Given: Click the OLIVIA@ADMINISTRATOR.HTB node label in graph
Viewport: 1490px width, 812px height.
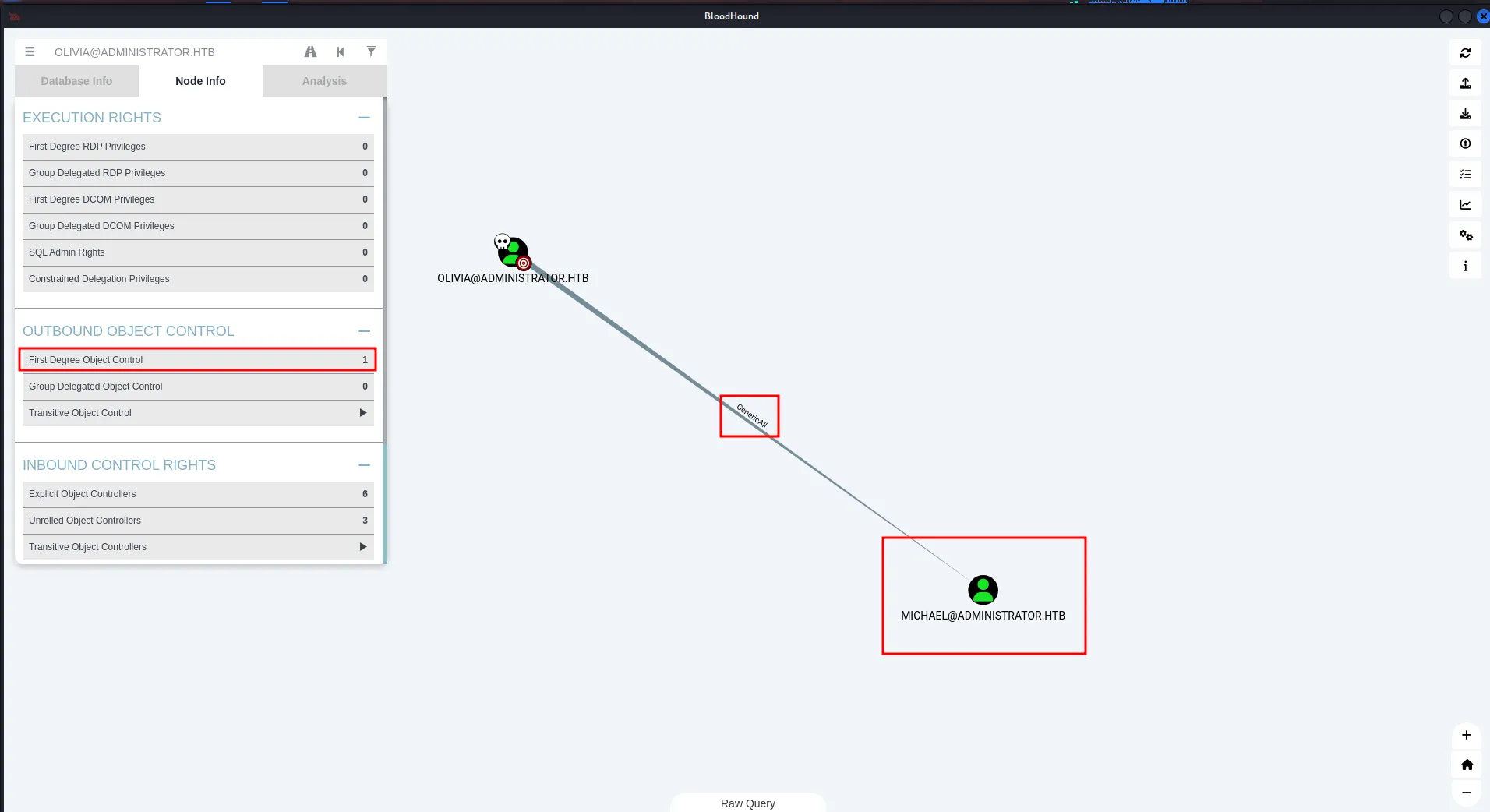Looking at the screenshot, I should 513,278.
